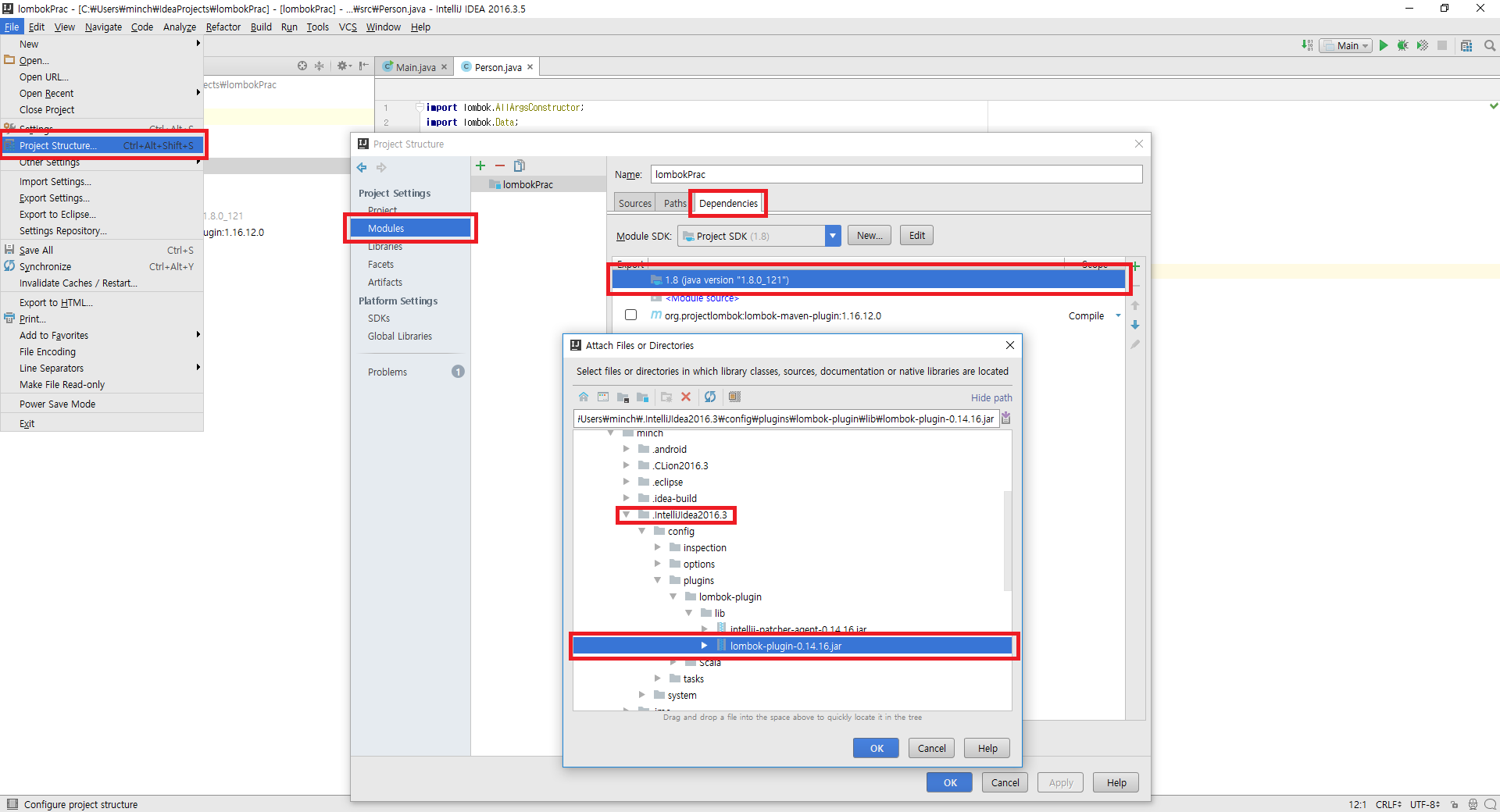Open the Refactor menu
This screenshot has height=812, width=1500.
click(x=223, y=27)
